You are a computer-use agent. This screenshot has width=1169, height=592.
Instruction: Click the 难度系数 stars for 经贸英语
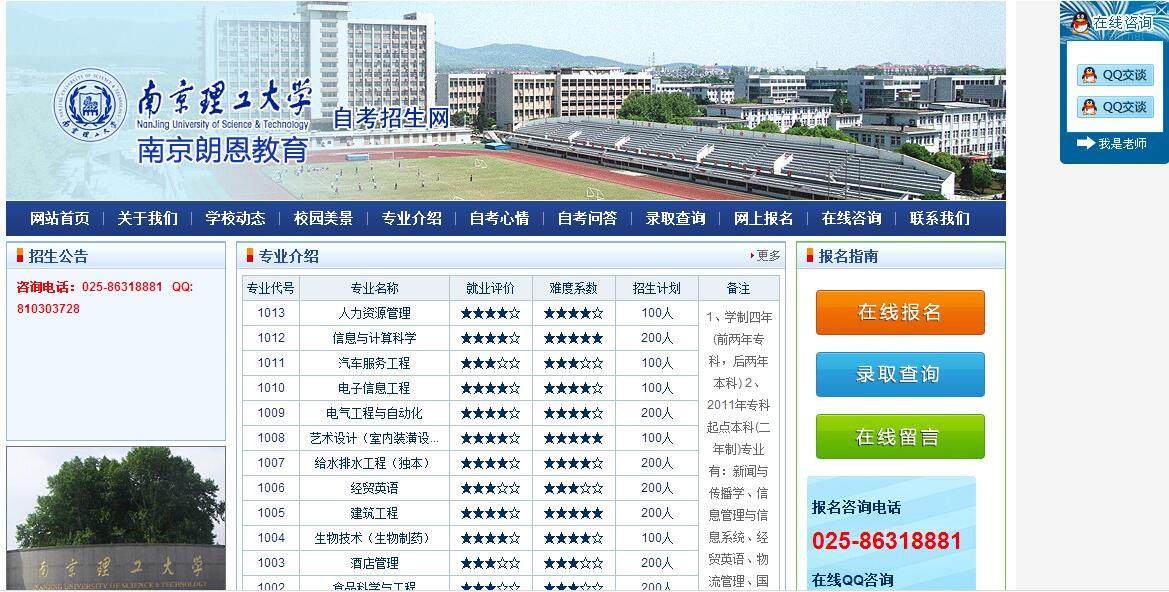(x=573, y=488)
